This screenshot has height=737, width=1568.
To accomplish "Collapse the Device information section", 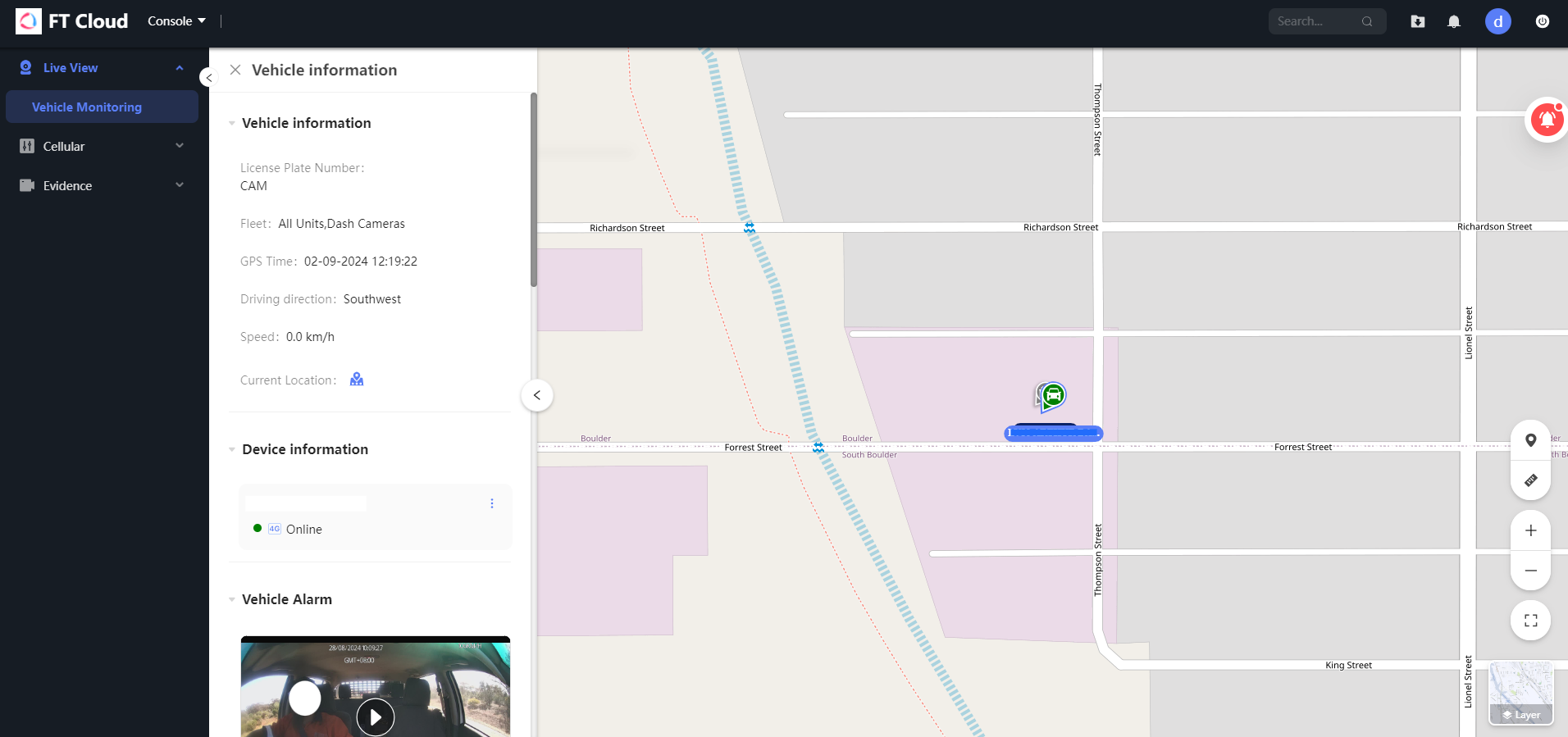I will pos(232,449).
